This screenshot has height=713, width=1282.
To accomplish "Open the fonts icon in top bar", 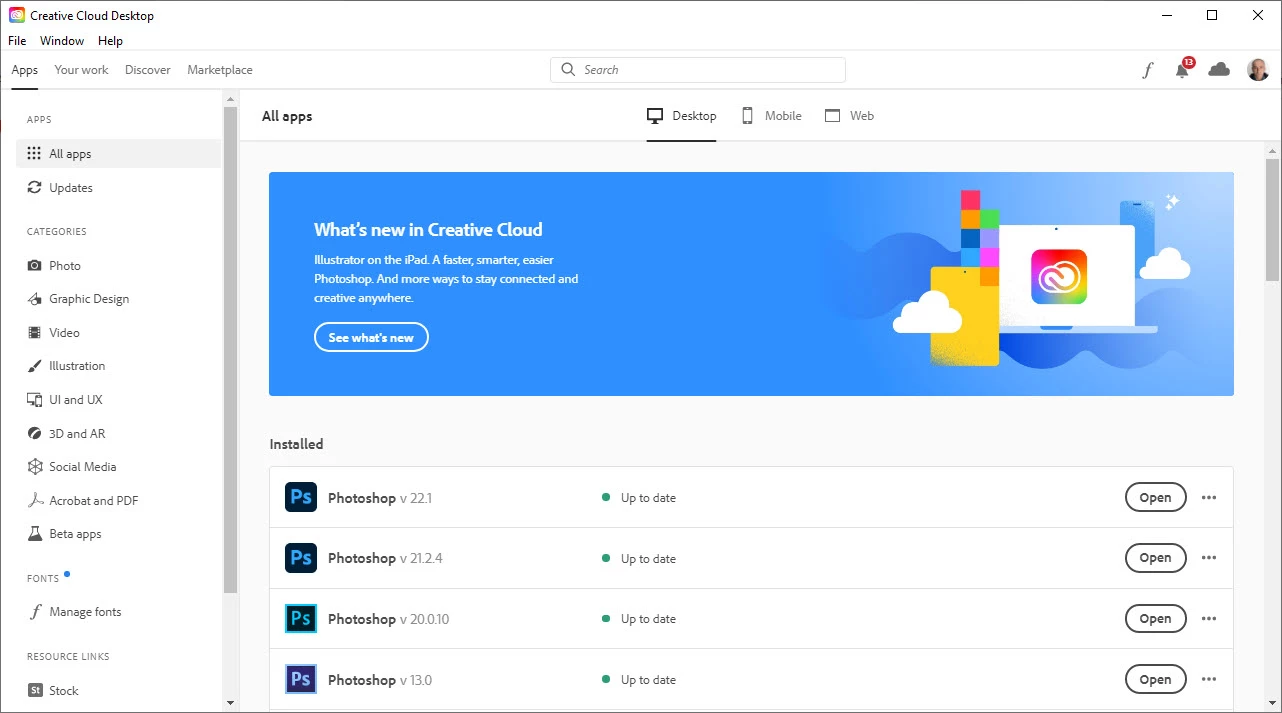I will pos(1148,70).
